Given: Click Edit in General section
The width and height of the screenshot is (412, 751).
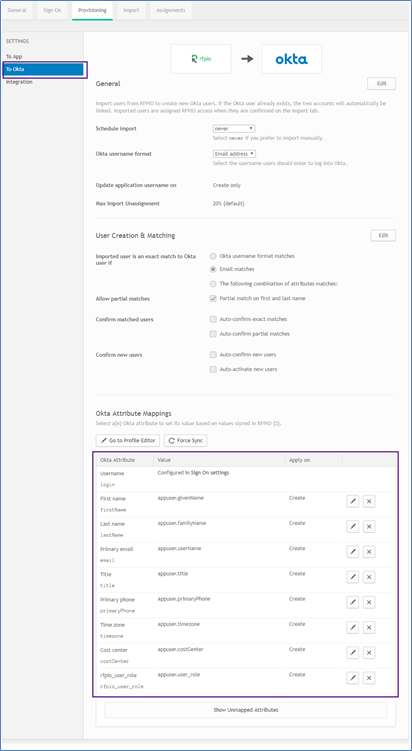Looking at the screenshot, I should point(381,83).
